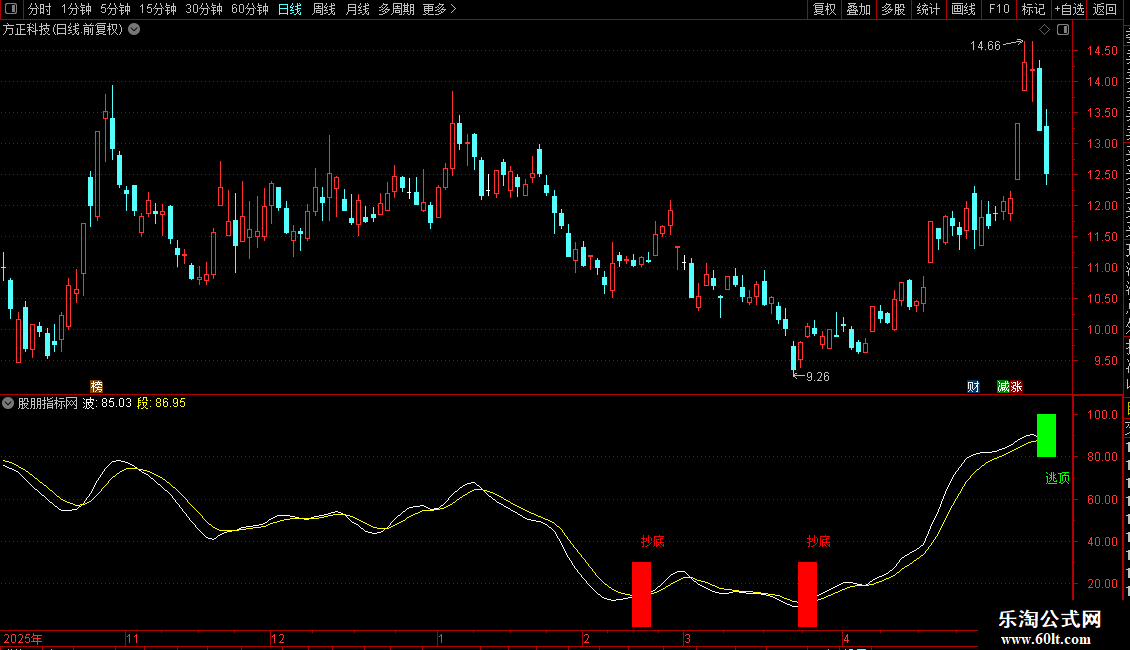Select the 30分钟 period tab
1130x650 pixels.
(203, 9)
